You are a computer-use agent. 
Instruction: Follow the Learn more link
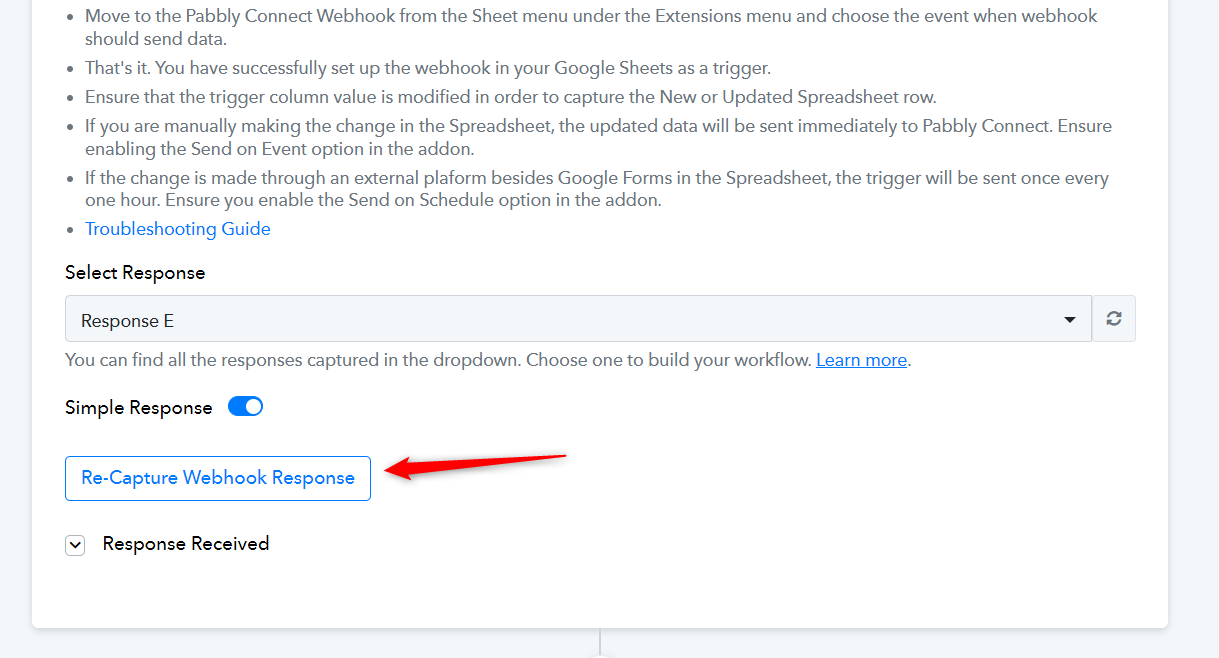(x=861, y=360)
